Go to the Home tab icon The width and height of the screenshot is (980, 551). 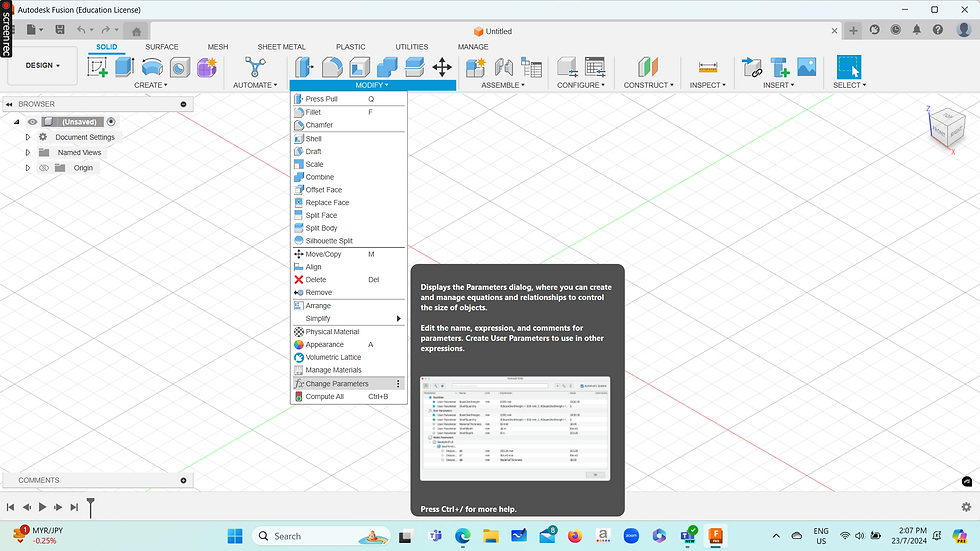pos(136,31)
